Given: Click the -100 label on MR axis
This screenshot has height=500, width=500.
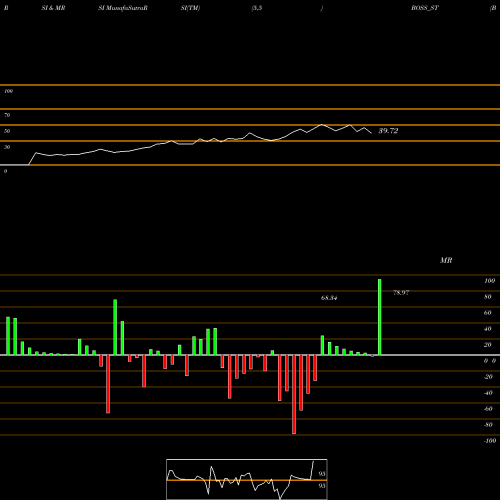Looking at the screenshot, I should point(490,441).
